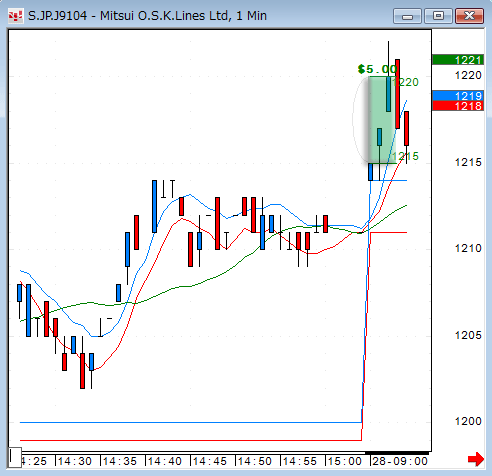Screen dimensions: 492x476
Task: Click the 1220 target level label
Action: tap(405, 82)
